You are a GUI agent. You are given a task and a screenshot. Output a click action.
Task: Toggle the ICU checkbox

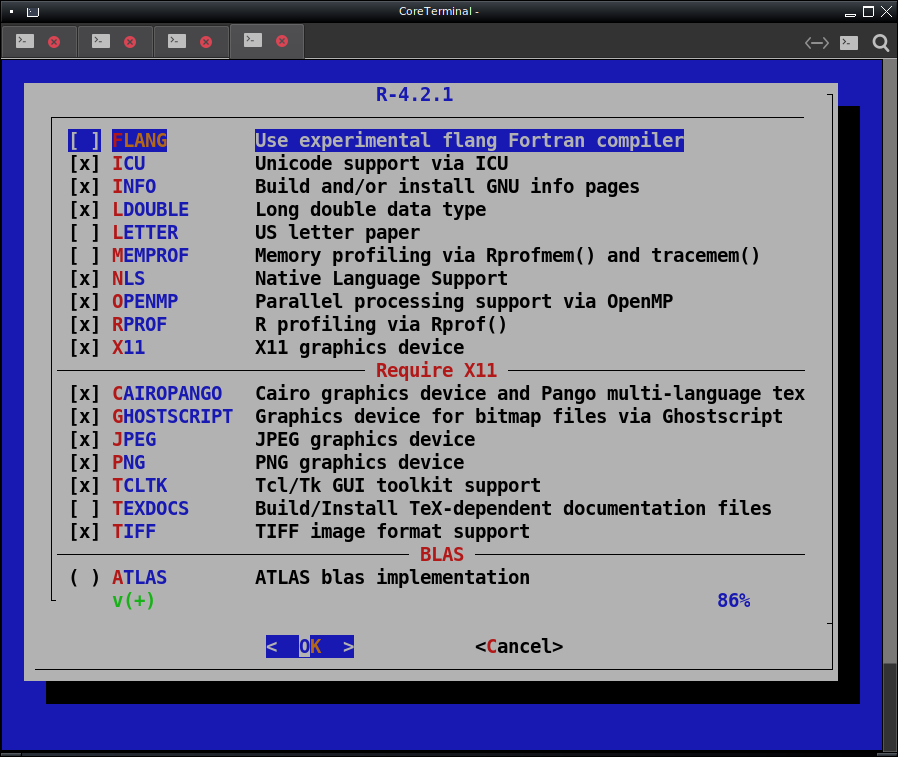[84, 164]
